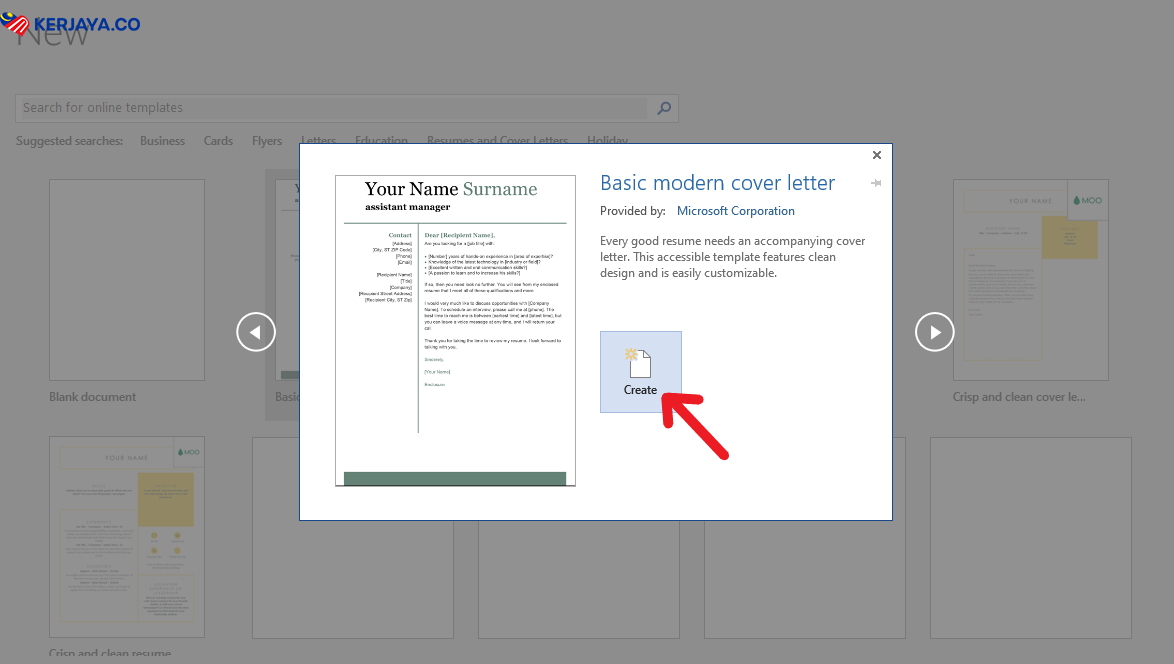Open the Microsoft Corporation provider link
This screenshot has height=664, width=1174.
[x=735, y=211]
